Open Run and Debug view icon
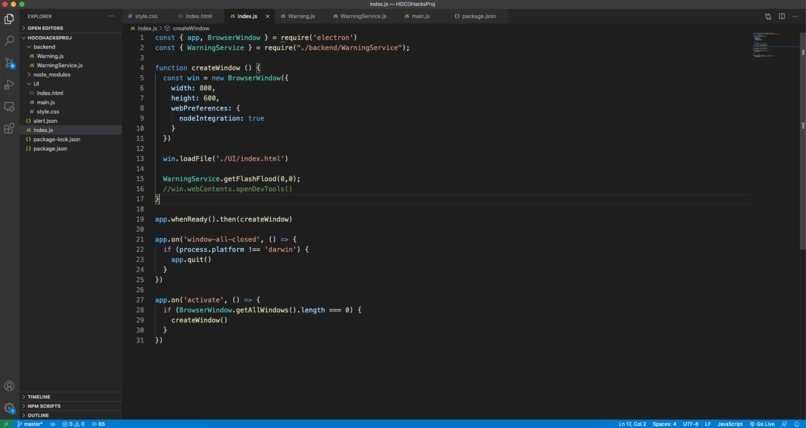Image resolution: width=806 pixels, height=428 pixels. (9, 85)
